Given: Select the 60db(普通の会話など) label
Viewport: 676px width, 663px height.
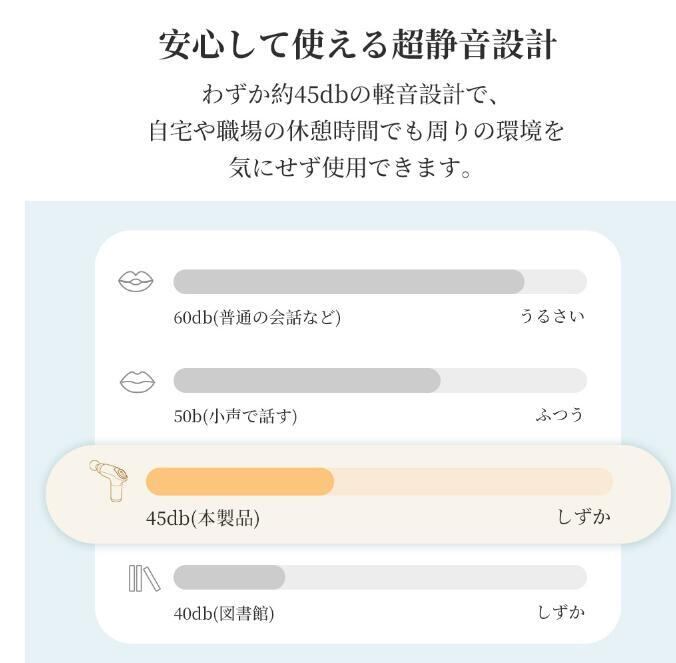Looking at the screenshot, I should (257, 318).
